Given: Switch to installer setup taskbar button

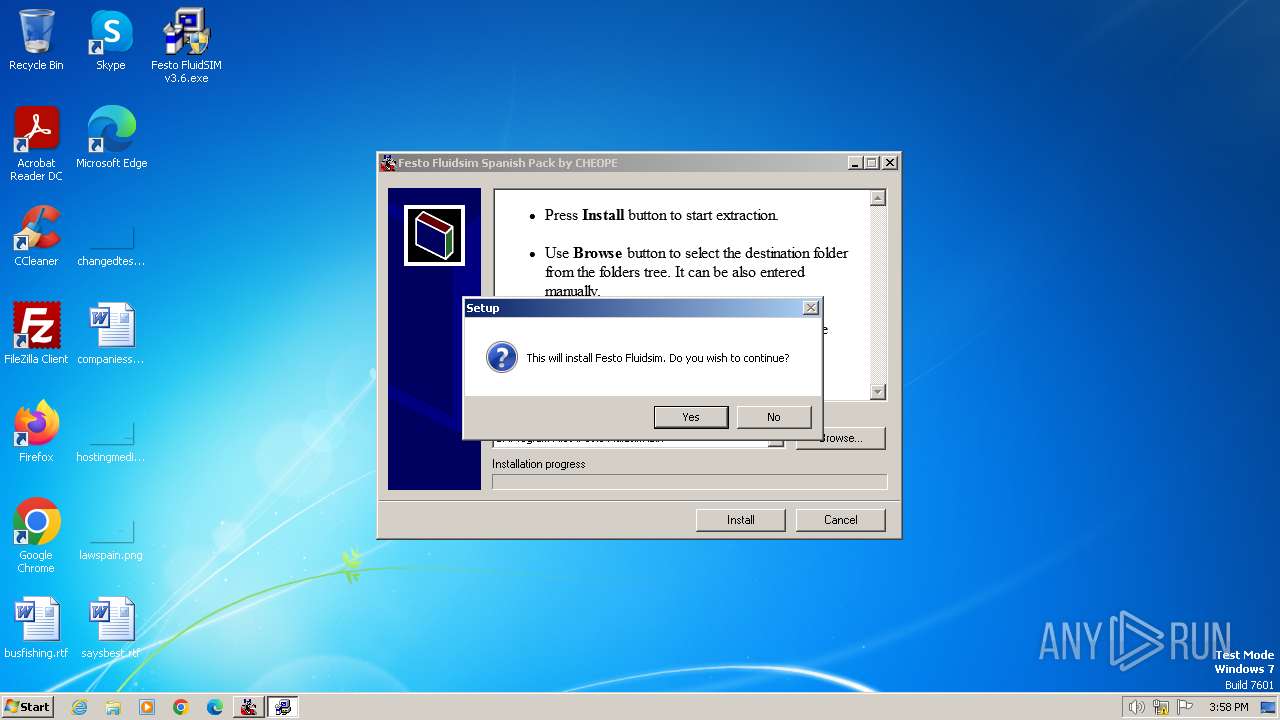Looking at the screenshot, I should (283, 707).
